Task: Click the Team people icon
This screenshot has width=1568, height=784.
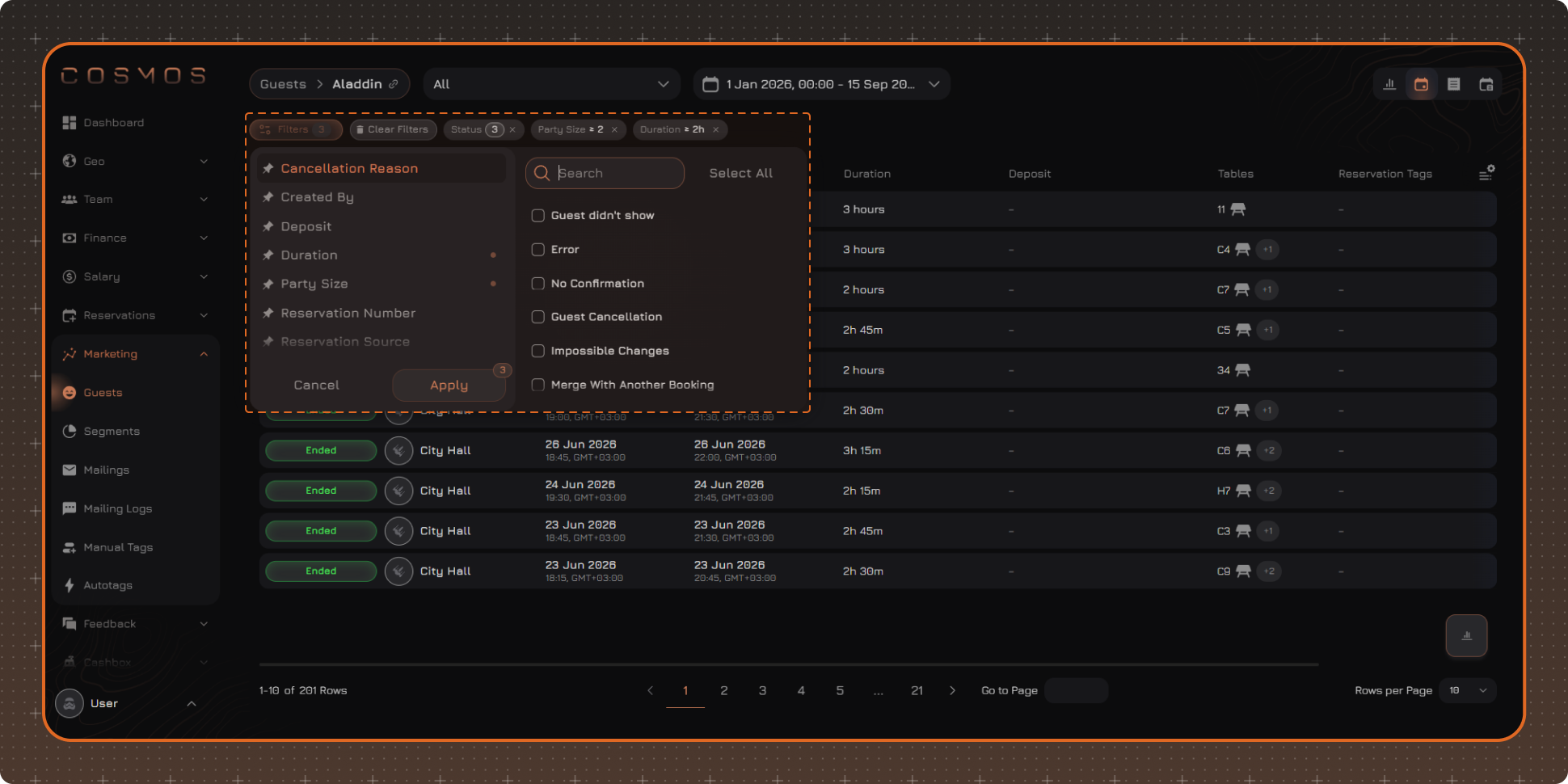Action: click(x=70, y=200)
